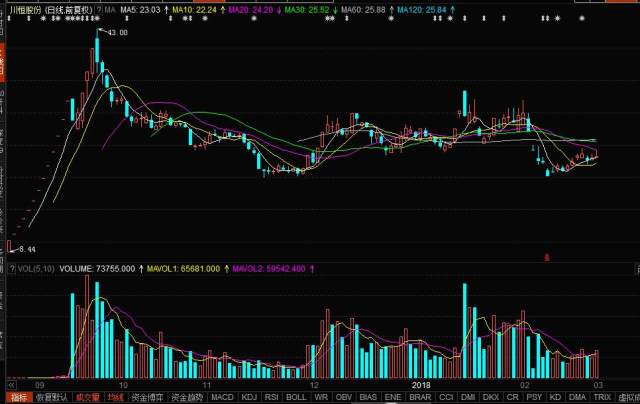Toggle the 成交量 volume indicator
Image resolution: width=640 pixels, height=404 pixels.
pyautogui.click(x=90, y=397)
